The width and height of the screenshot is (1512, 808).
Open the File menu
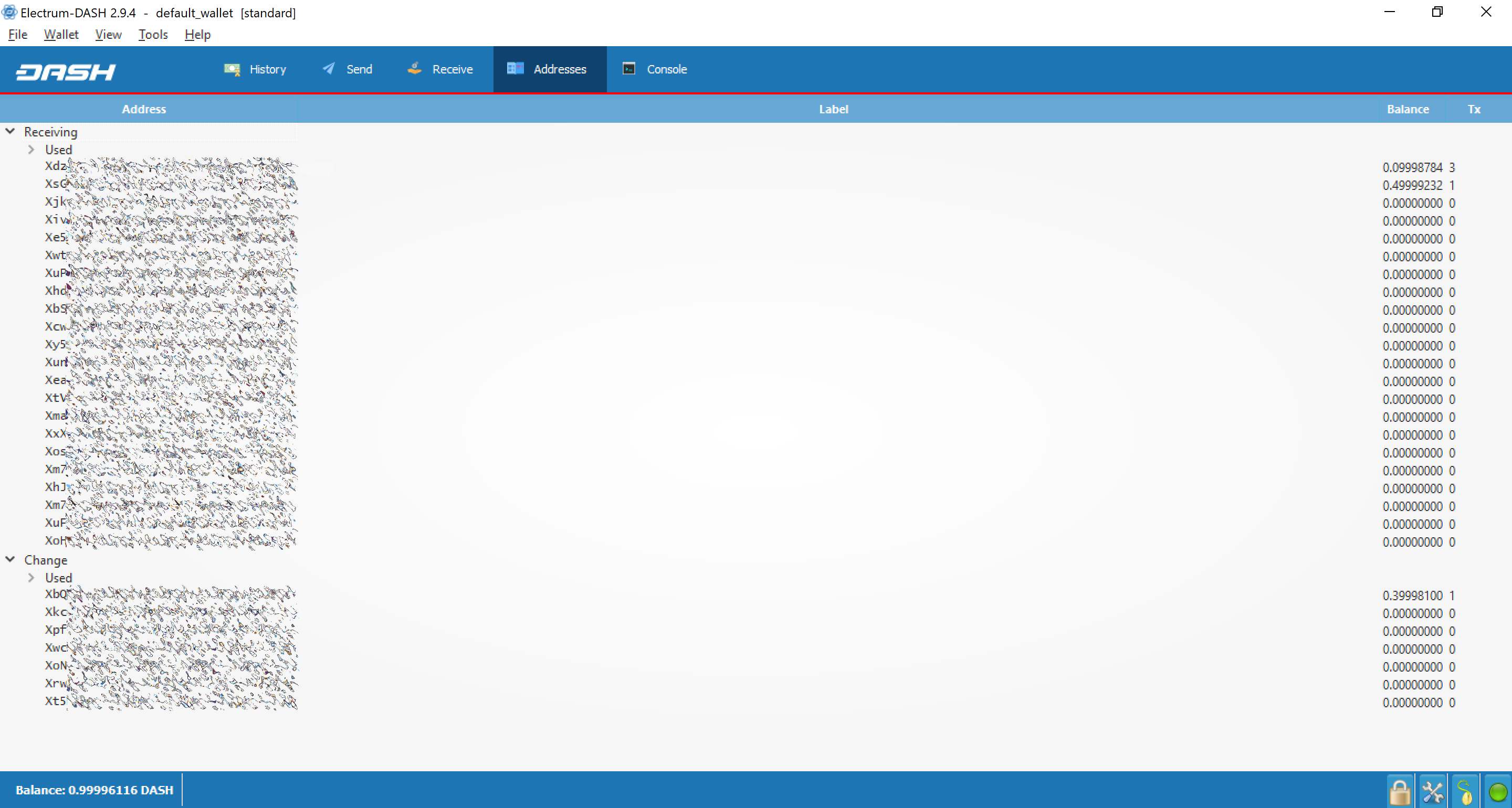17,34
